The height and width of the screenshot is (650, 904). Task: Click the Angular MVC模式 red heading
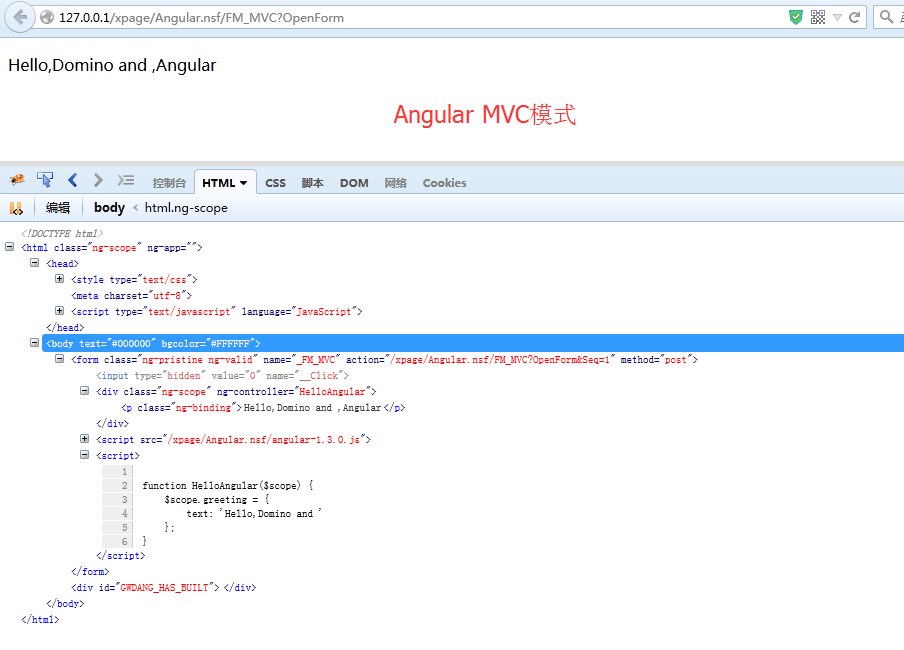pyautogui.click(x=485, y=114)
